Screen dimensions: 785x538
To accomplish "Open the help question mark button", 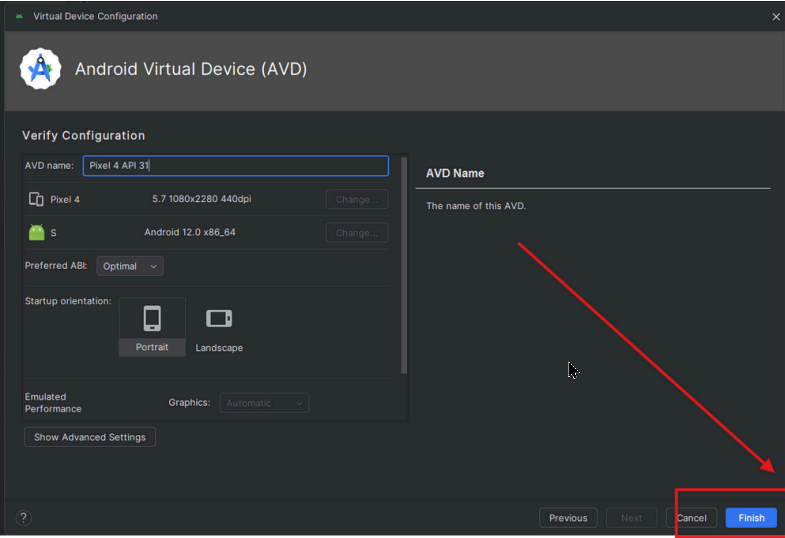I will (24, 518).
